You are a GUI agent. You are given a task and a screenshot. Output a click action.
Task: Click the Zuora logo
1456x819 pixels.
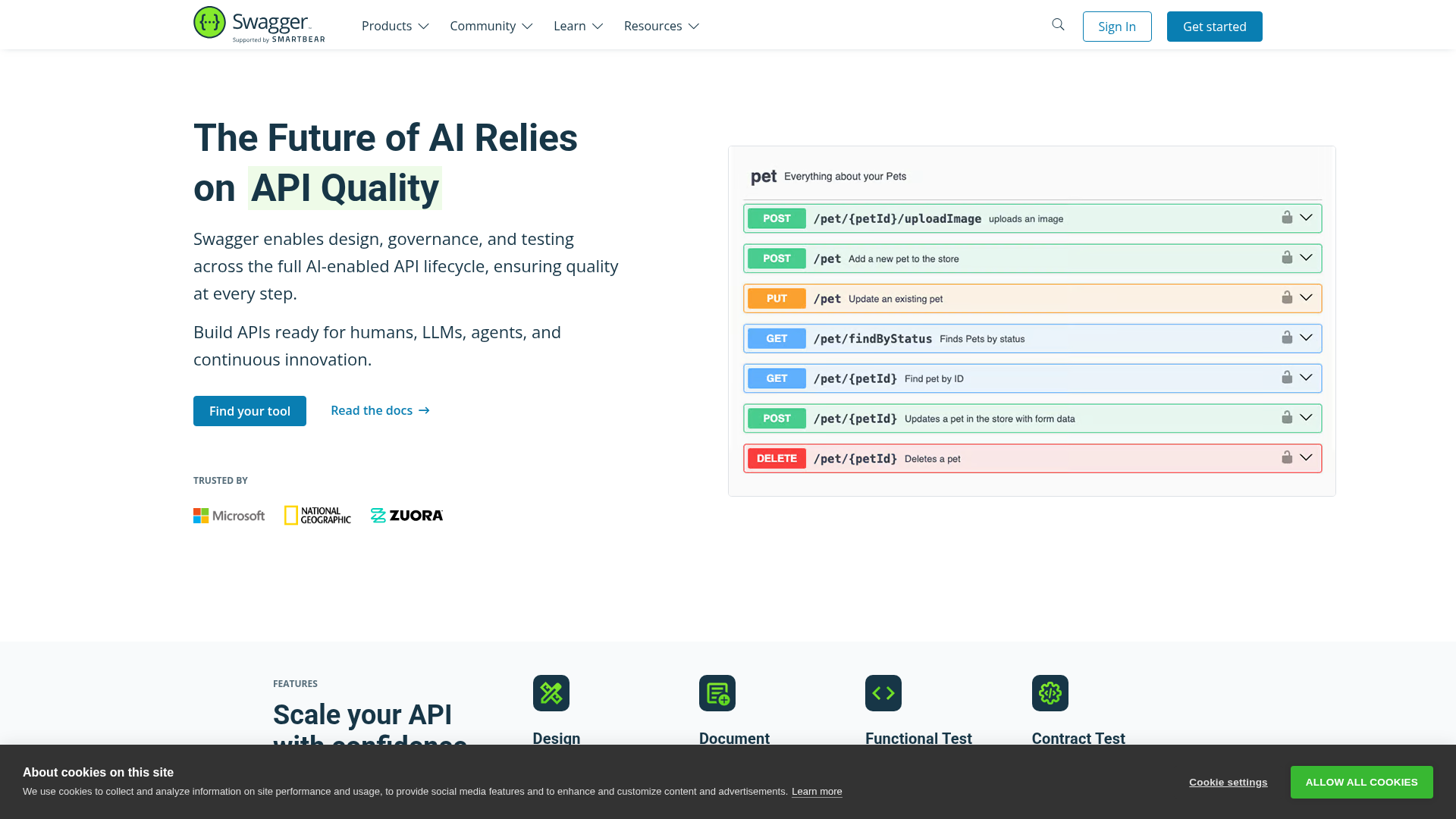(406, 515)
